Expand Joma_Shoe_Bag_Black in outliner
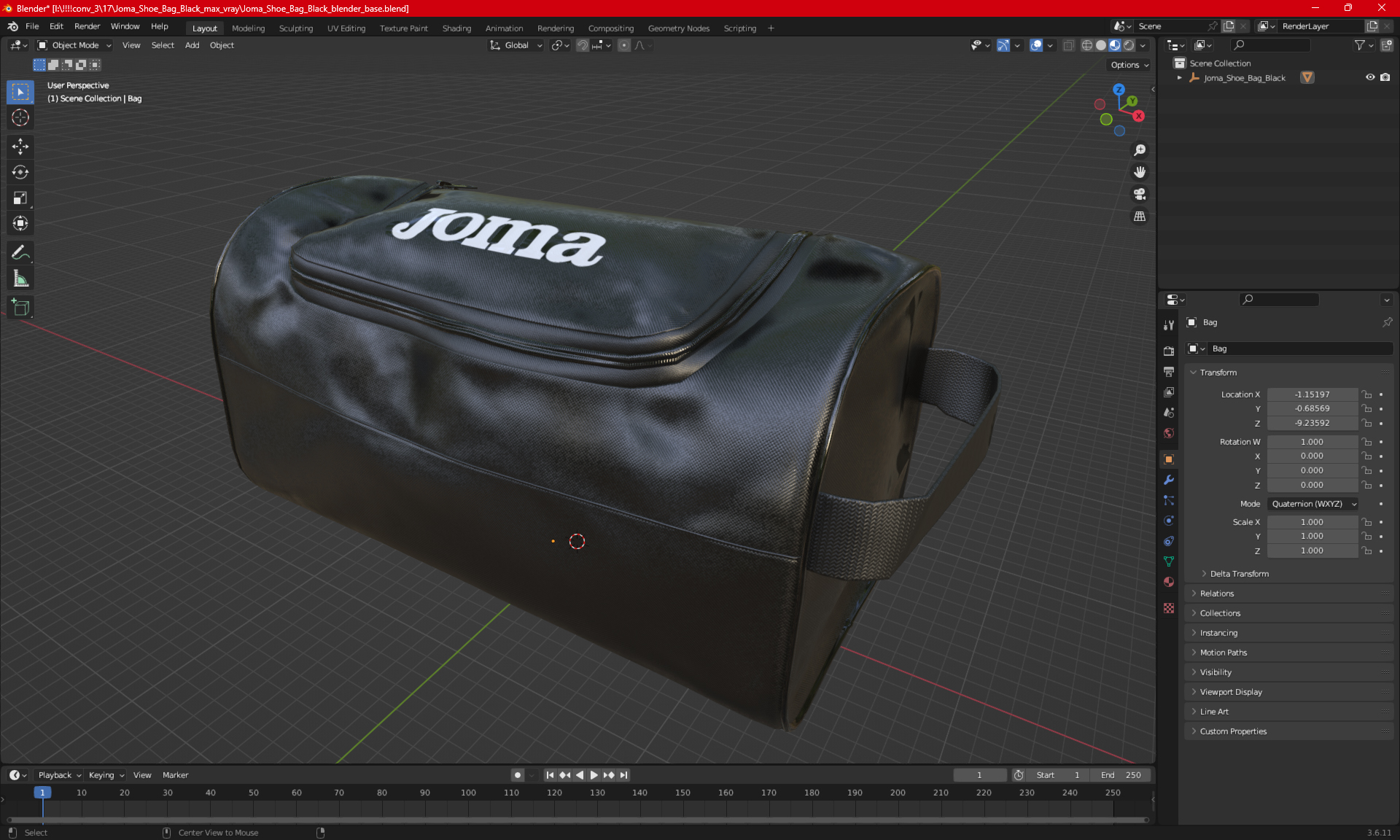Image resolution: width=1400 pixels, height=840 pixels. point(1180,77)
